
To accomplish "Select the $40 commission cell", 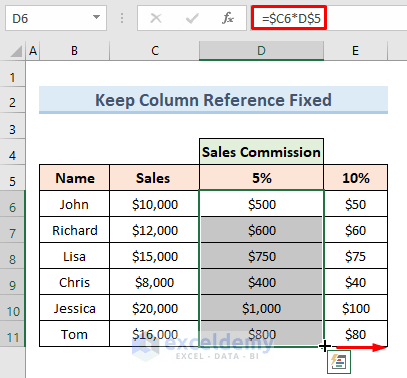I will pos(356,282).
